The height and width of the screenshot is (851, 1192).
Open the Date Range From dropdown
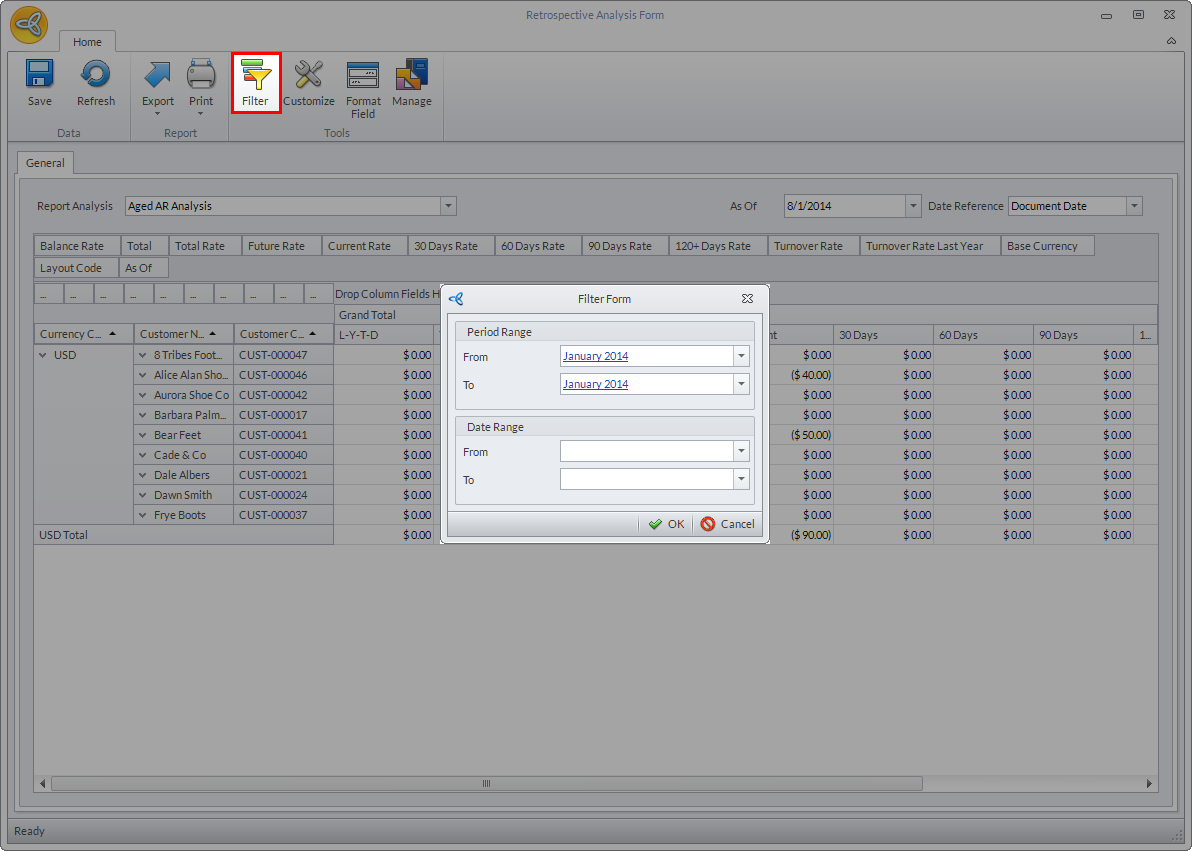[x=741, y=452]
